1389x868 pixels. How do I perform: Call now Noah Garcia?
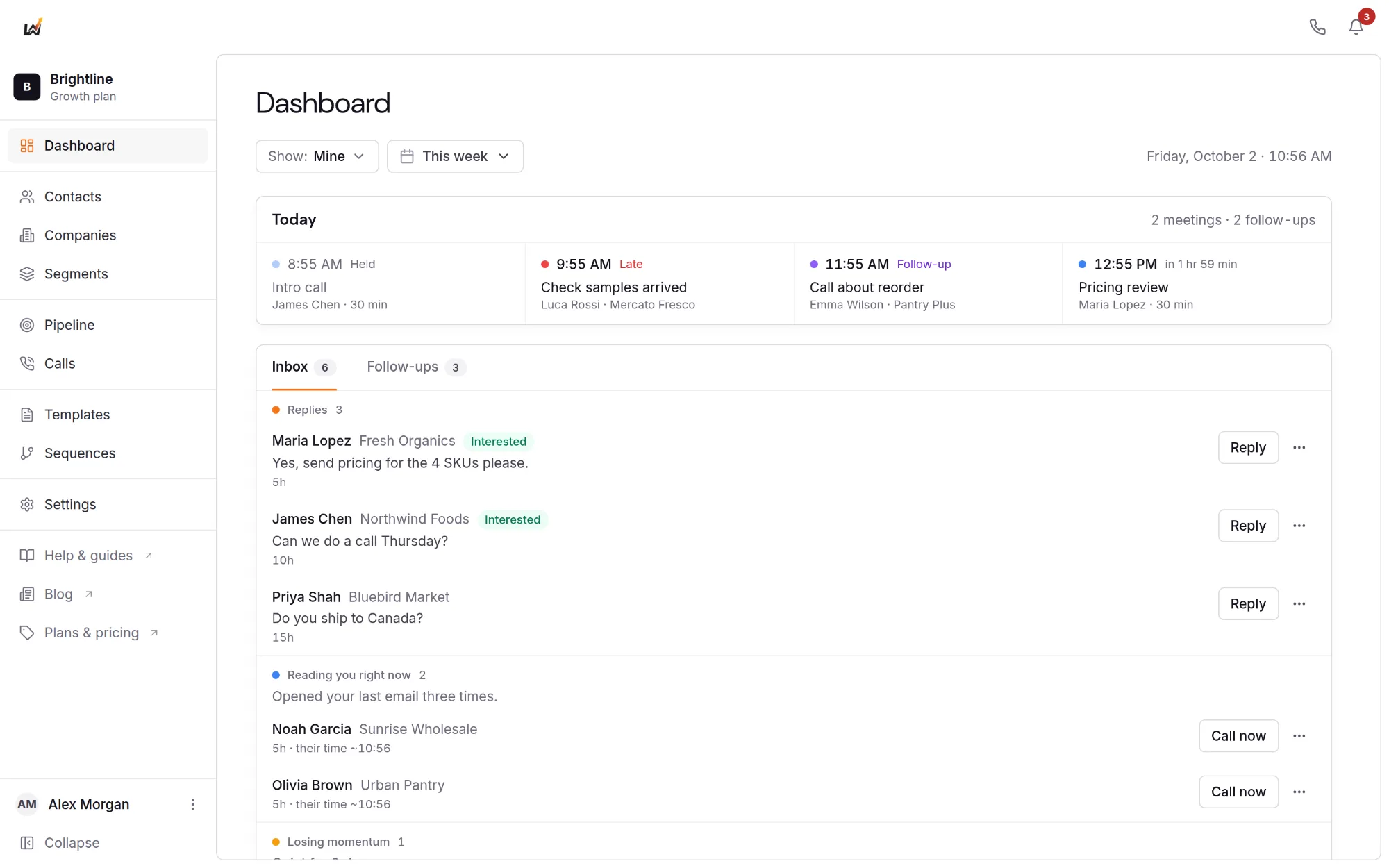point(1238,736)
